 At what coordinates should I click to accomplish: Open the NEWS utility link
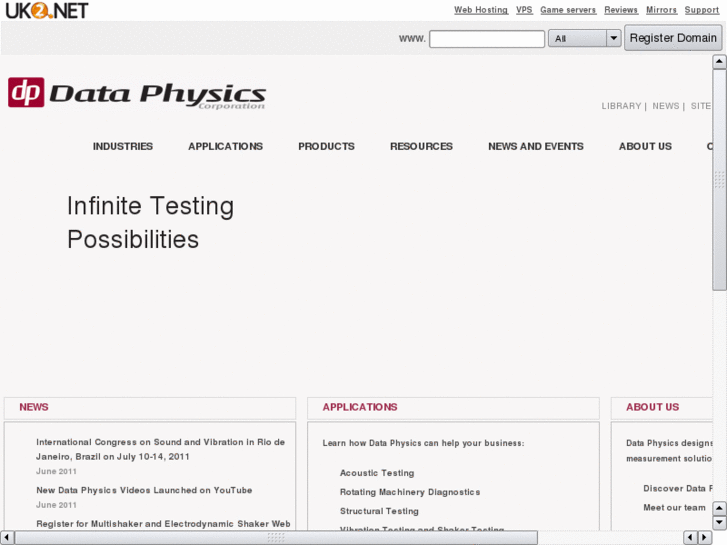pos(665,106)
